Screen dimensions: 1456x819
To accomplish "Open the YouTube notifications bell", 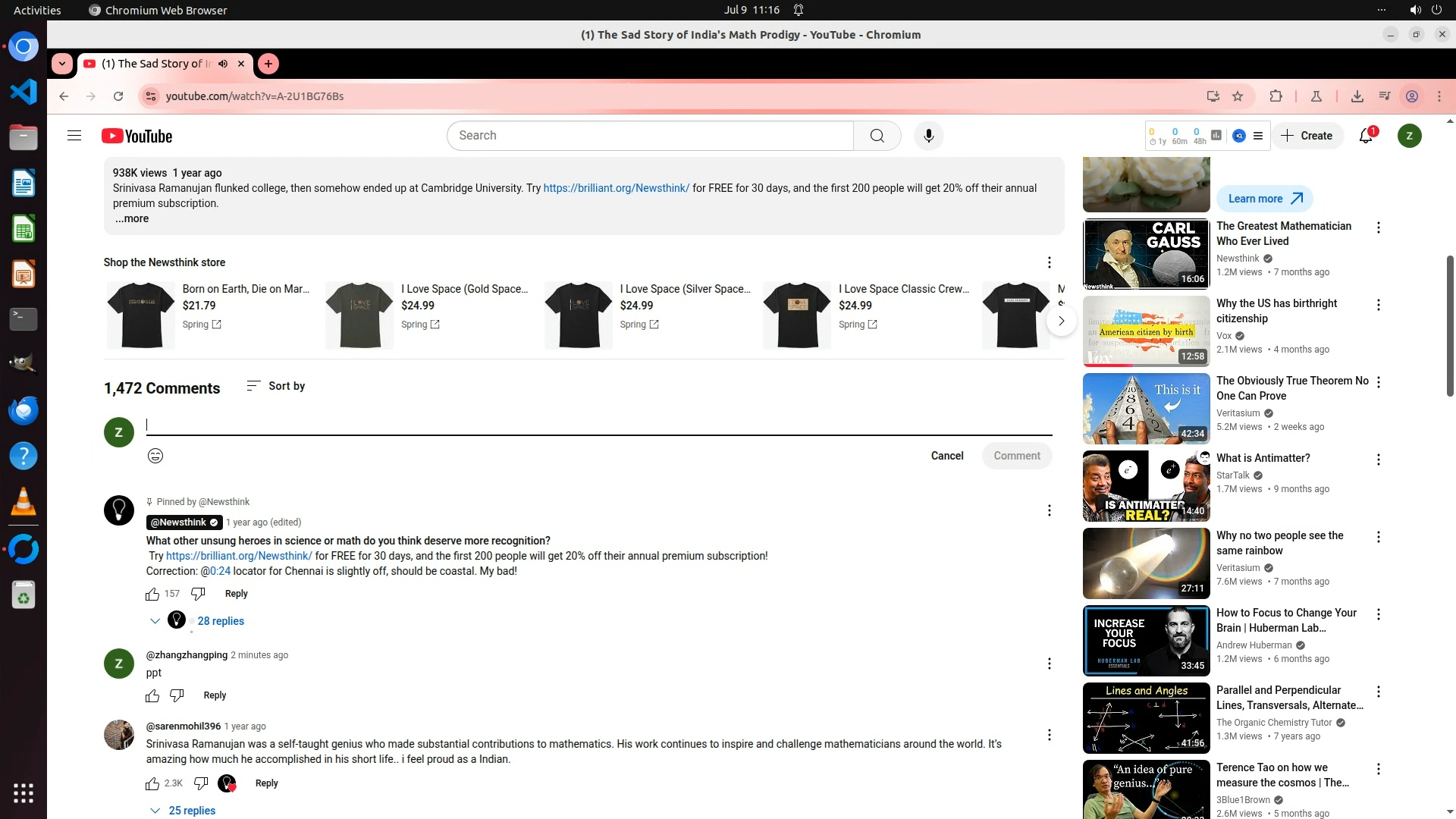I will pyautogui.click(x=1366, y=136).
